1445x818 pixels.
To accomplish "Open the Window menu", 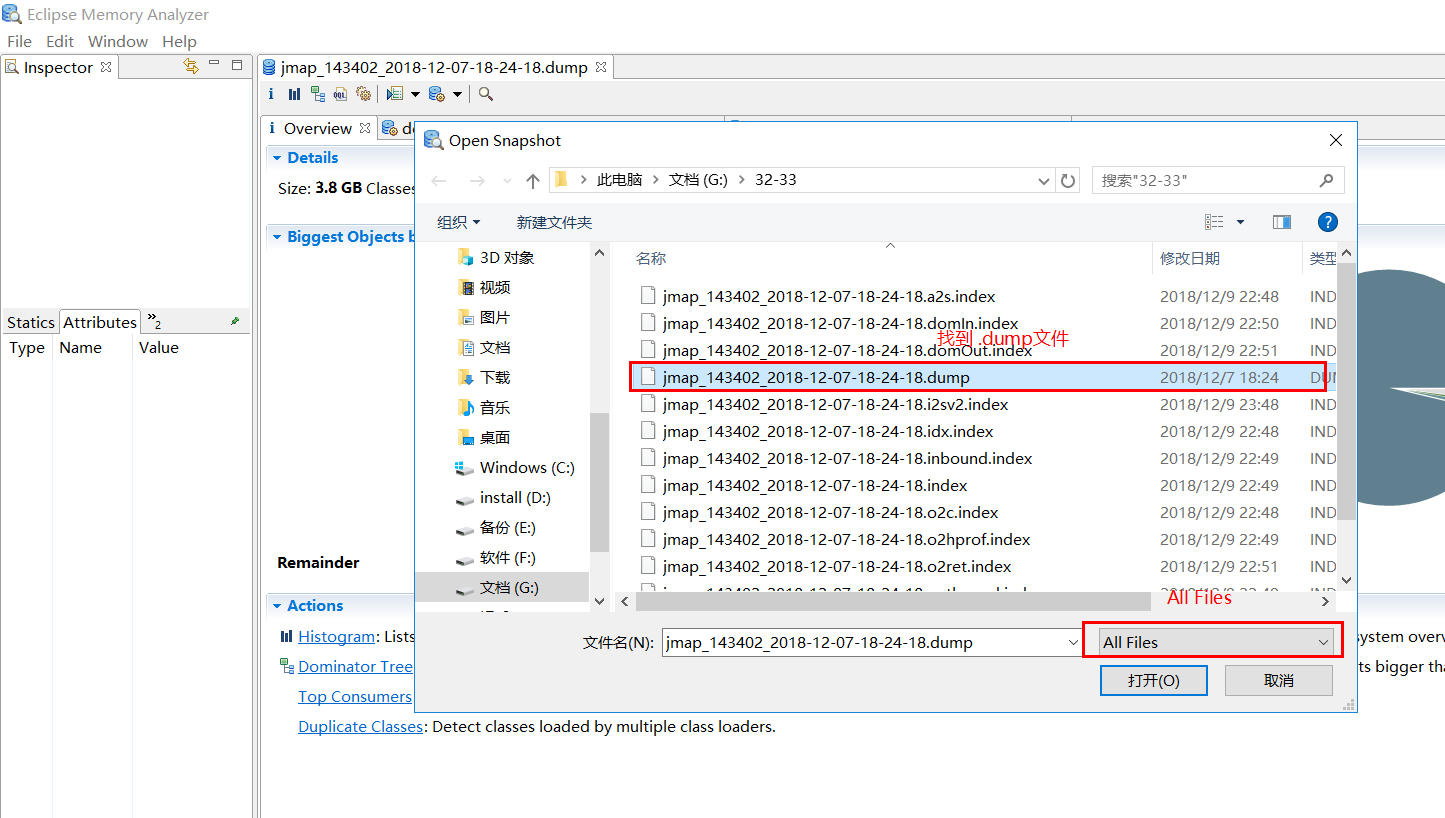I will pos(118,41).
